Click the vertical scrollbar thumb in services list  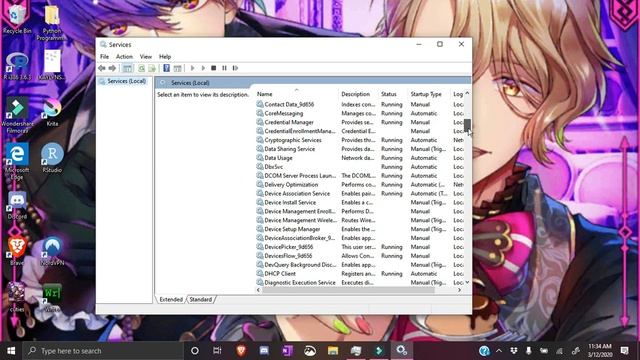pyautogui.click(x=467, y=126)
